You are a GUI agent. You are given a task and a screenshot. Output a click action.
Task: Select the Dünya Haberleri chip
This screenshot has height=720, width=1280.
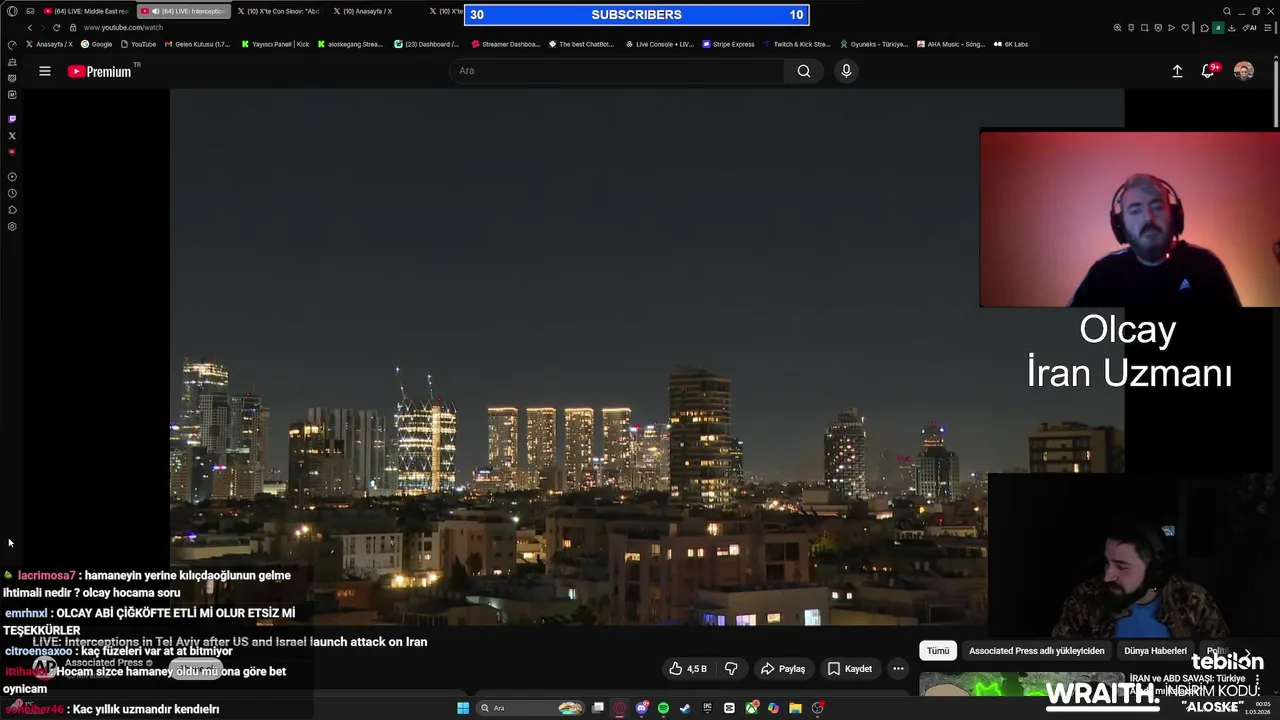[x=1155, y=651]
